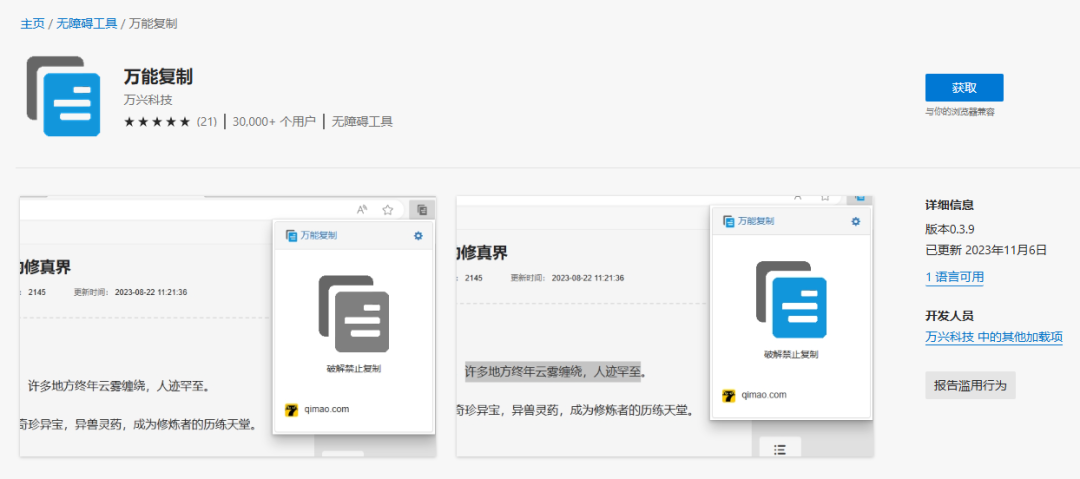
Task: Click the extension toolbar icon in first screenshot
Action: point(422,210)
